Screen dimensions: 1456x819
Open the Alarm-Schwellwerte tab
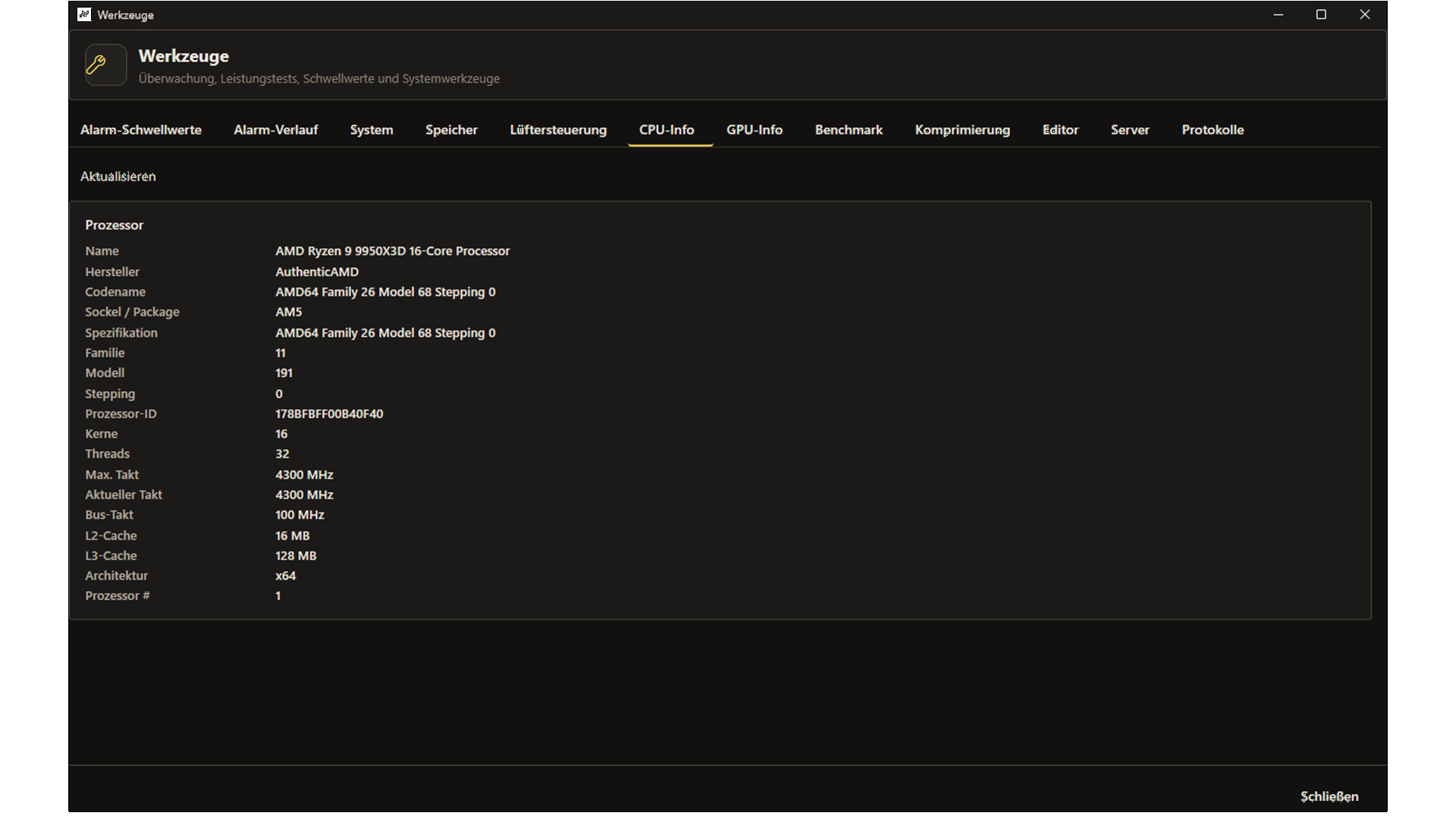click(141, 130)
